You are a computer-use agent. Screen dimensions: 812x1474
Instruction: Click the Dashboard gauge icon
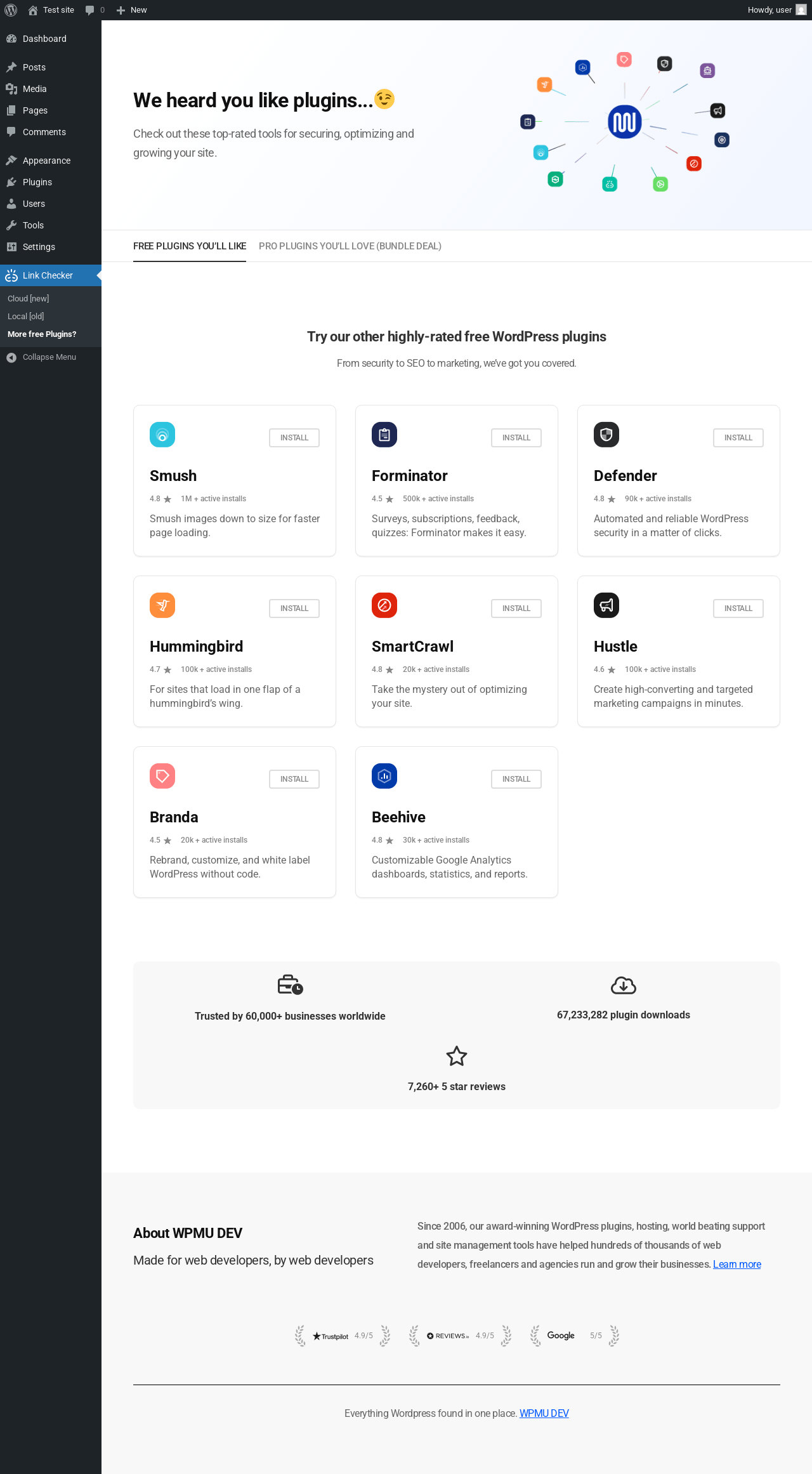pos(11,39)
